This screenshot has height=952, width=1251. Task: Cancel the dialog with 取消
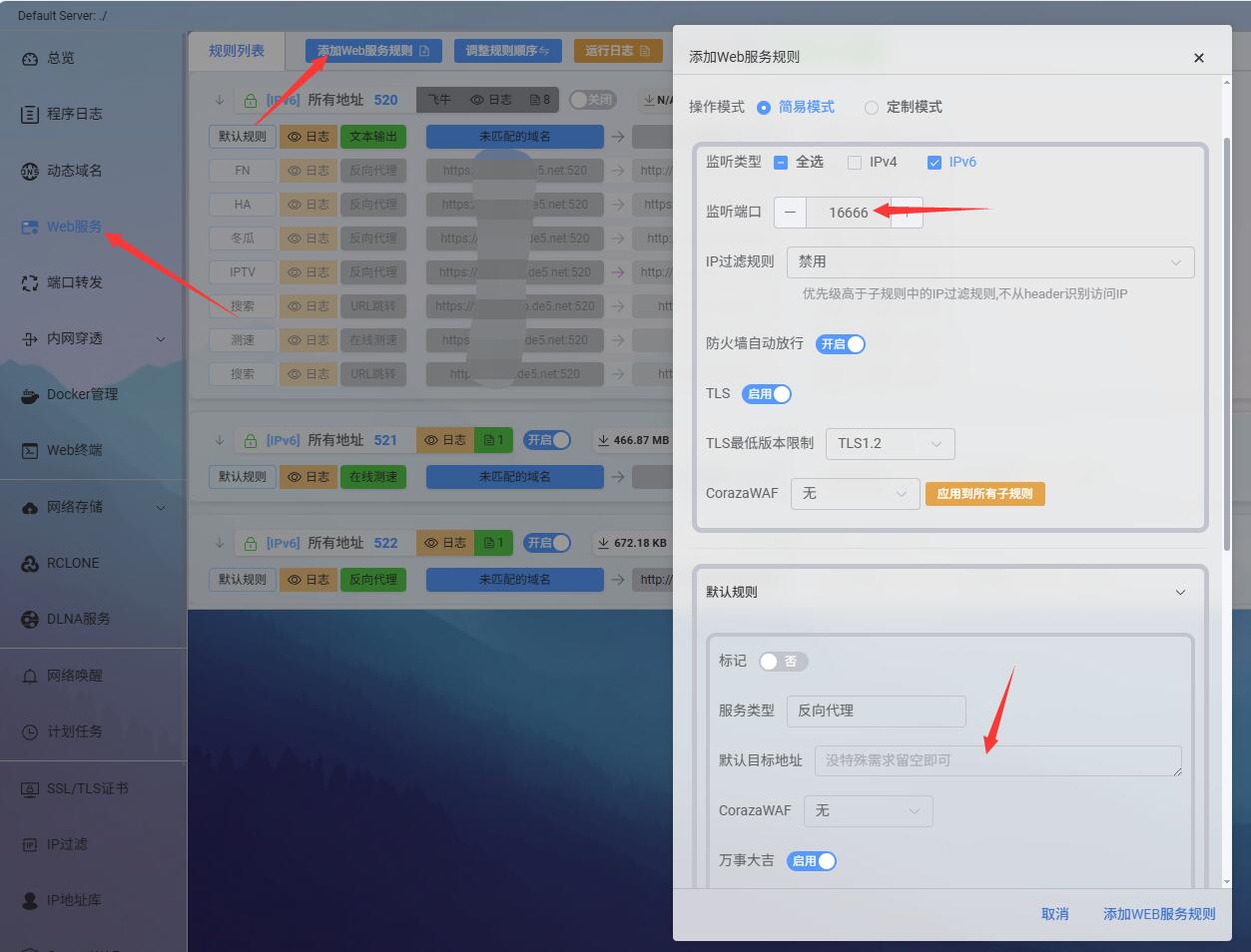(1053, 913)
